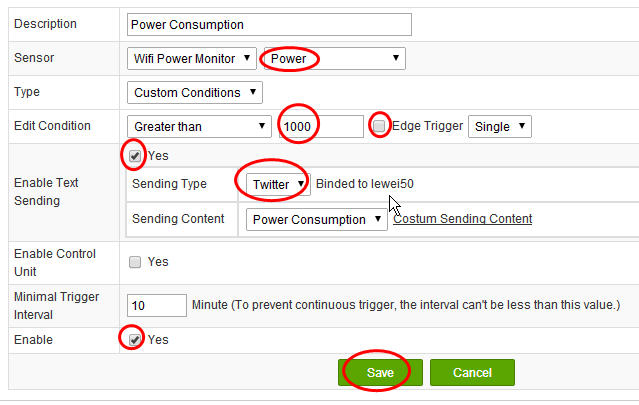Click the Description text field
Image resolution: width=639 pixels, height=405 pixels.
point(269,24)
